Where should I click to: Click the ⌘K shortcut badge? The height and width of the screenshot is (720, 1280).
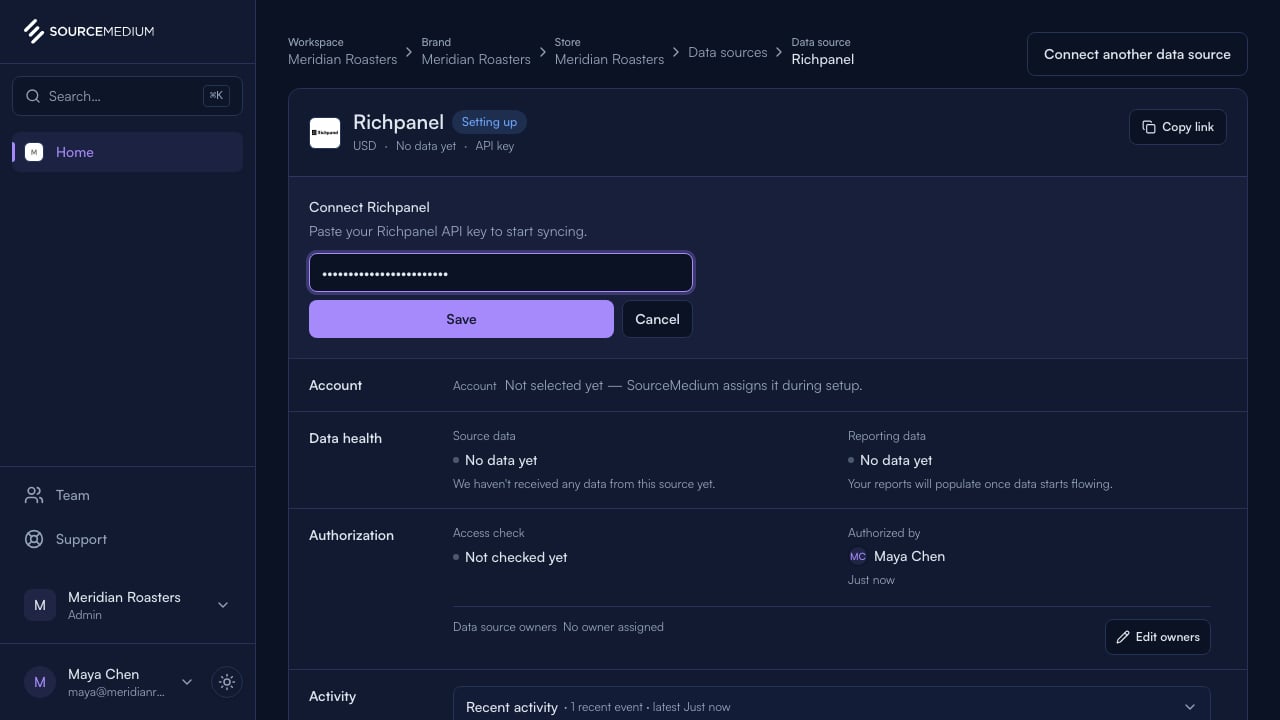click(216, 96)
